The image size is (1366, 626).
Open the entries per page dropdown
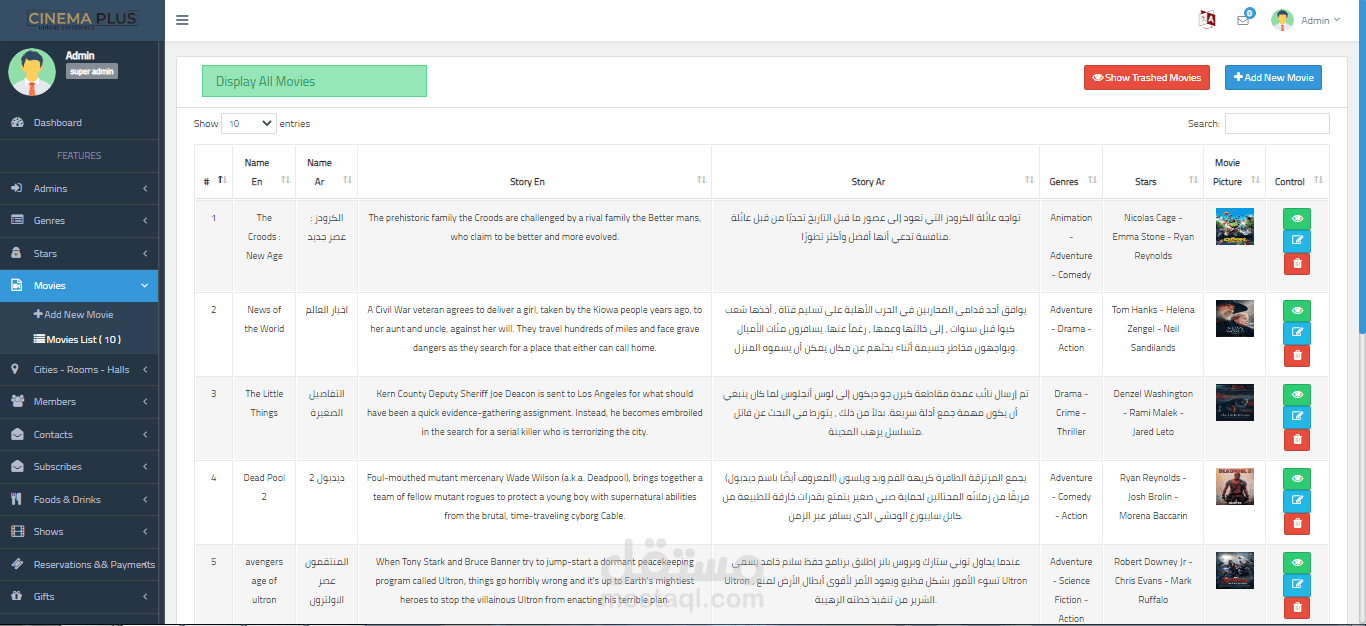(248, 124)
